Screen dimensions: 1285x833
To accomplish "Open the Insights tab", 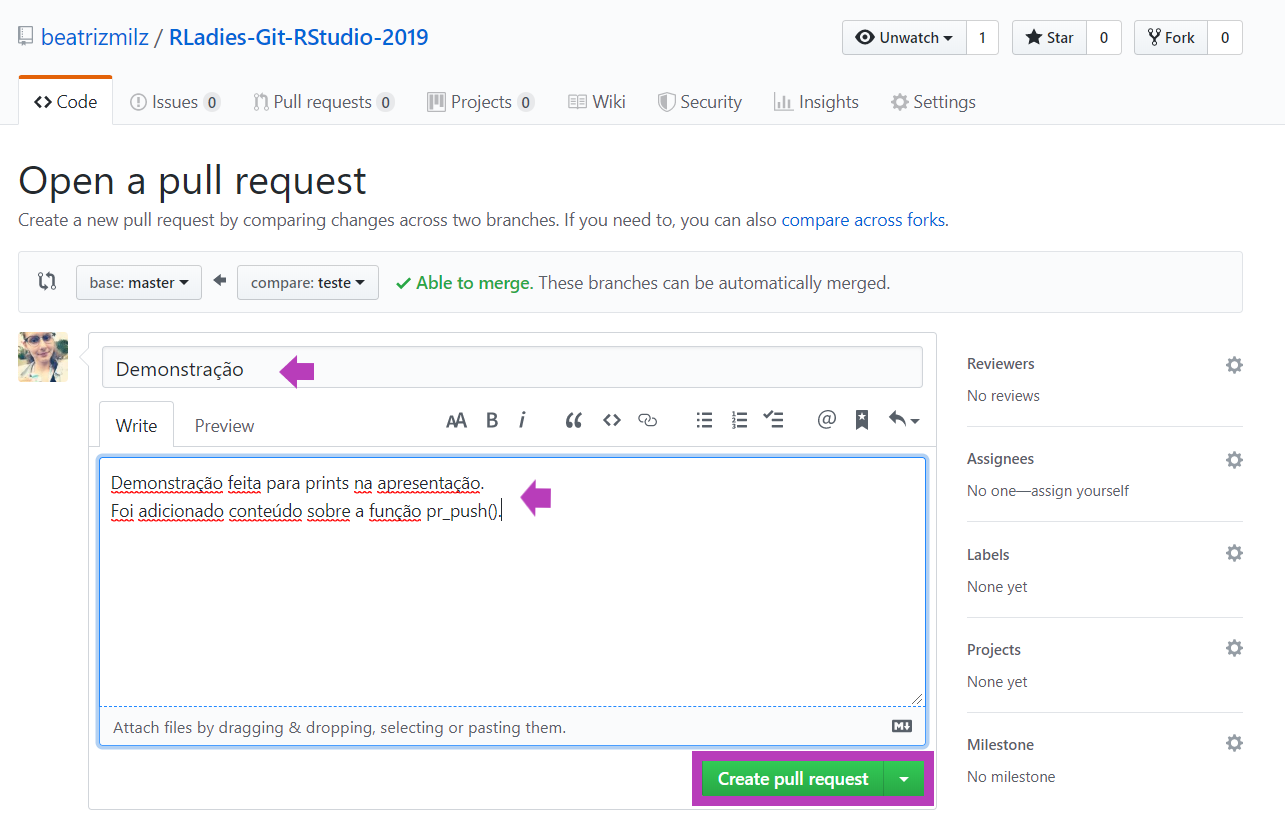I will (816, 102).
